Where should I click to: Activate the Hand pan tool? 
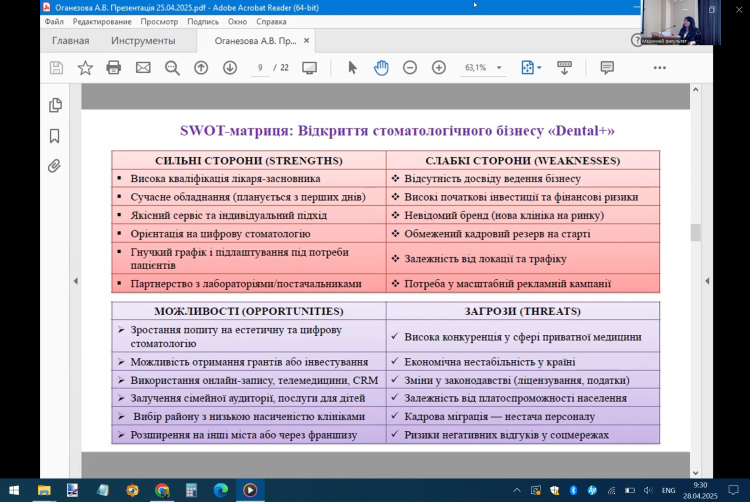(x=381, y=68)
